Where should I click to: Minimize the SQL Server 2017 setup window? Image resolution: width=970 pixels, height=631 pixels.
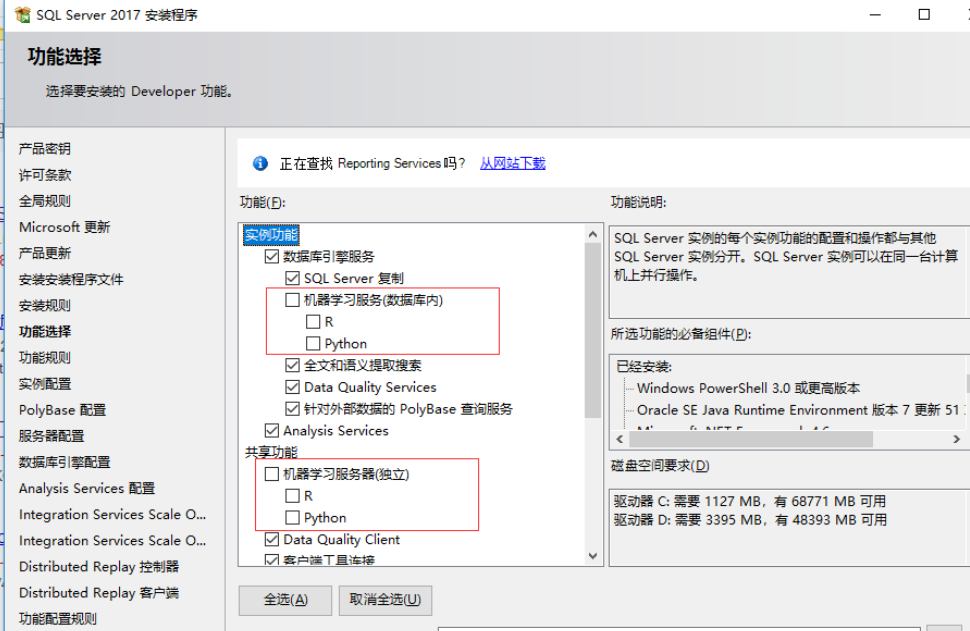(x=875, y=15)
